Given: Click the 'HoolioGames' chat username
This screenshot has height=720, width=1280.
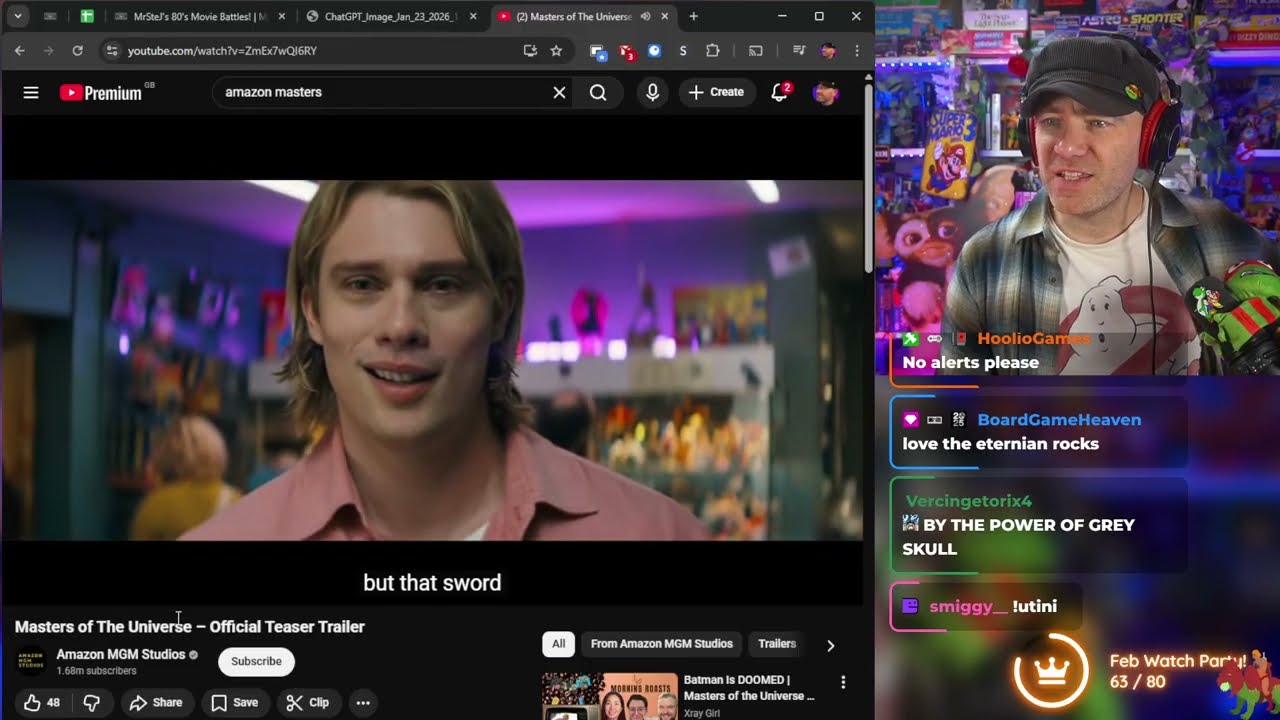Looking at the screenshot, I should tap(1033, 338).
